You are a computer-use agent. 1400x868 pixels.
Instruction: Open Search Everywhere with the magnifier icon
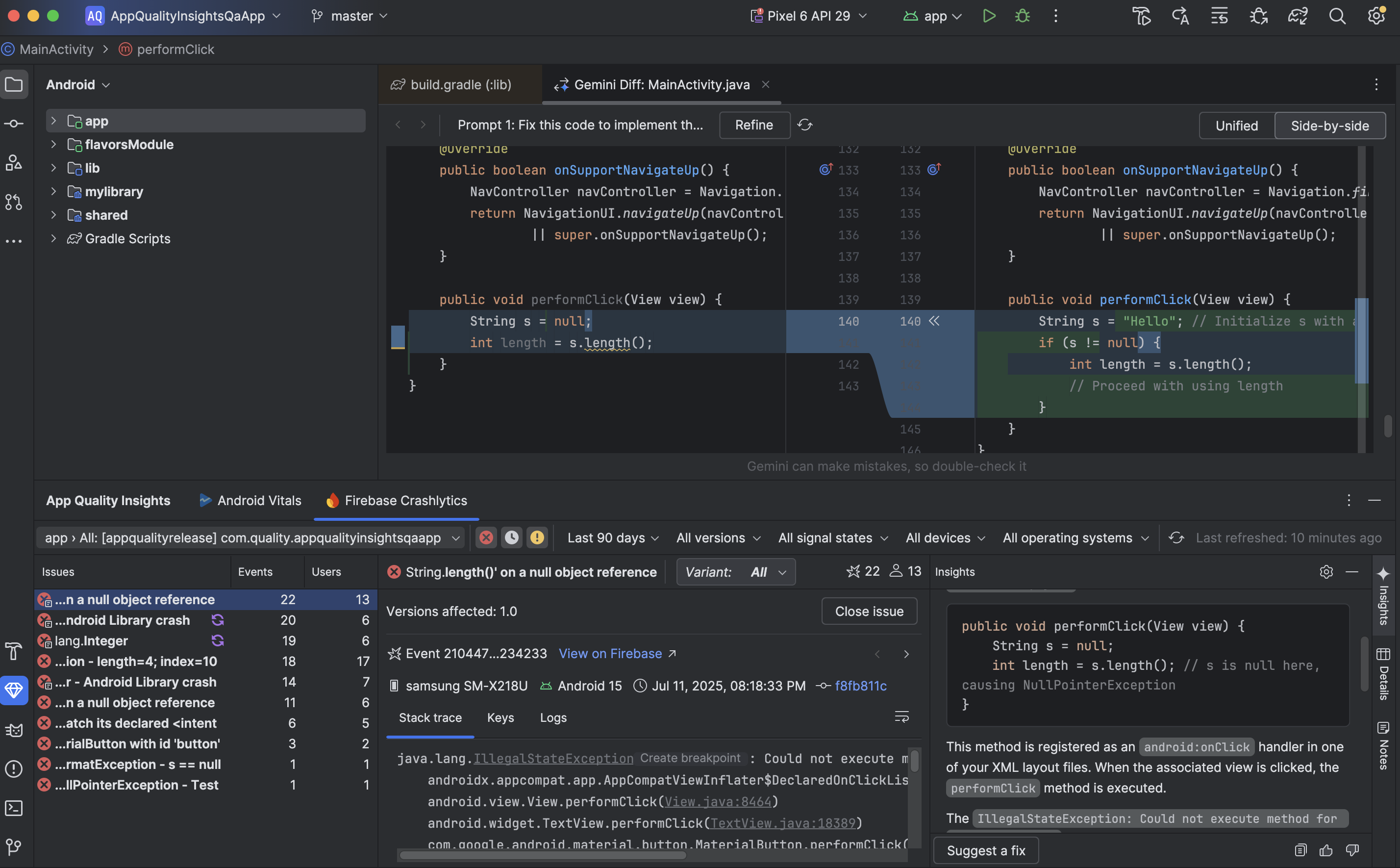[x=1337, y=16]
